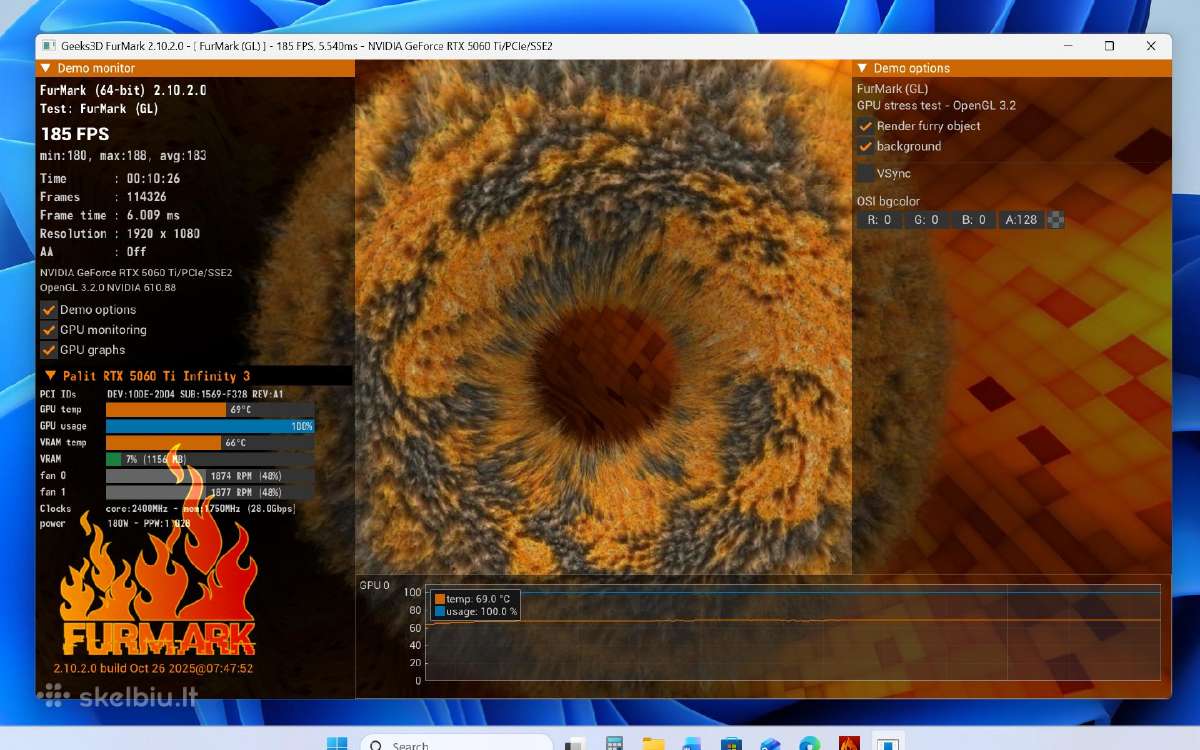The width and height of the screenshot is (1200, 750).
Task: Click the GPU 0 graph label
Action: coord(375,585)
